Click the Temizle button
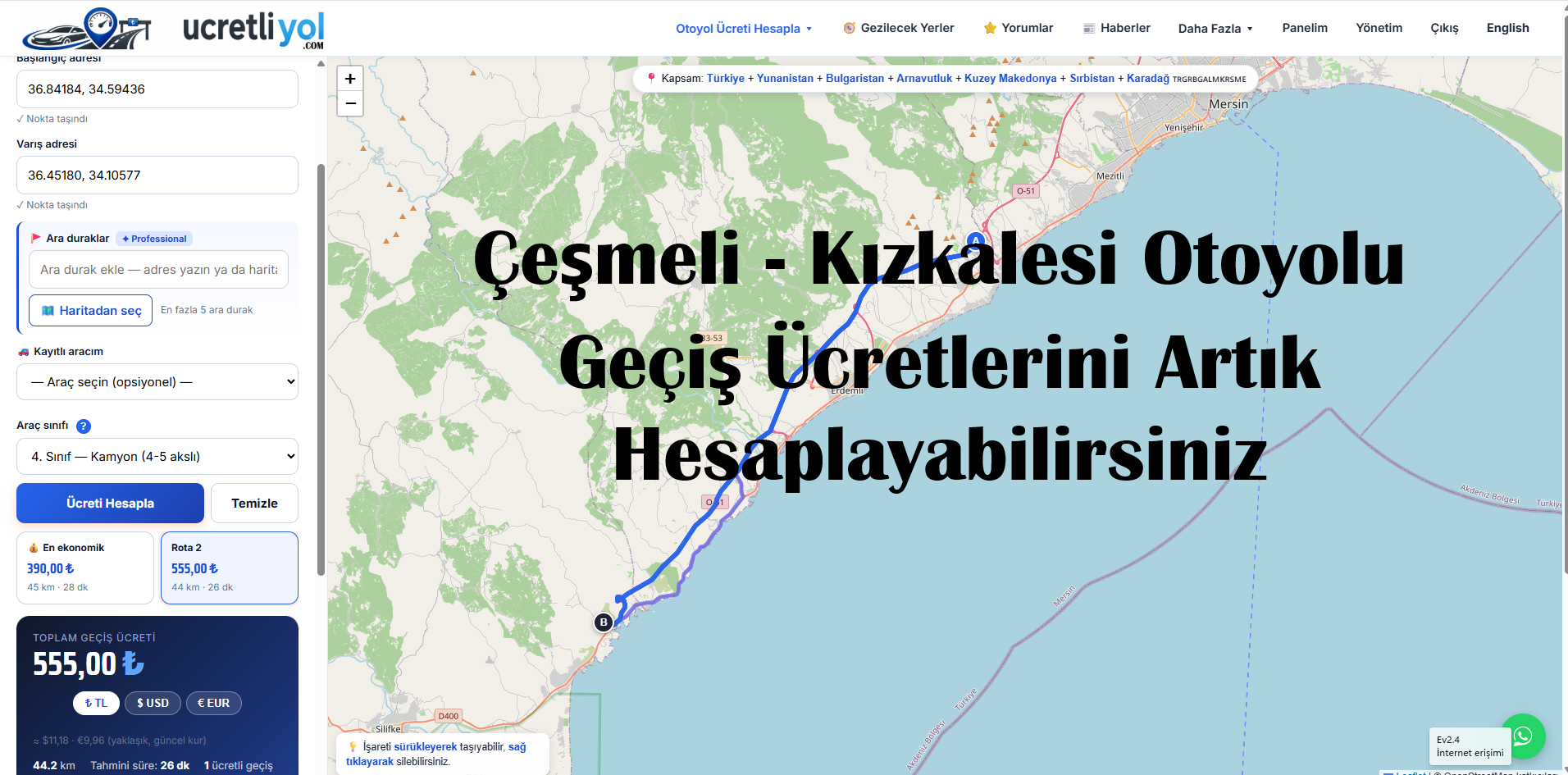1568x775 pixels. coord(254,504)
